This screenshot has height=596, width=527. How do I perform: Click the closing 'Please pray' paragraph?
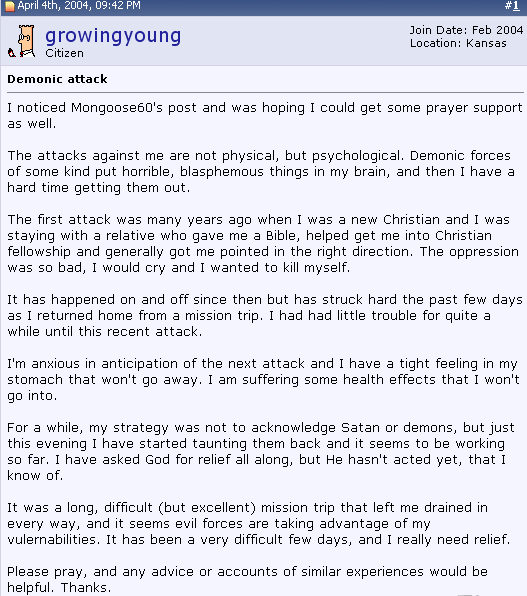[x=247, y=579]
